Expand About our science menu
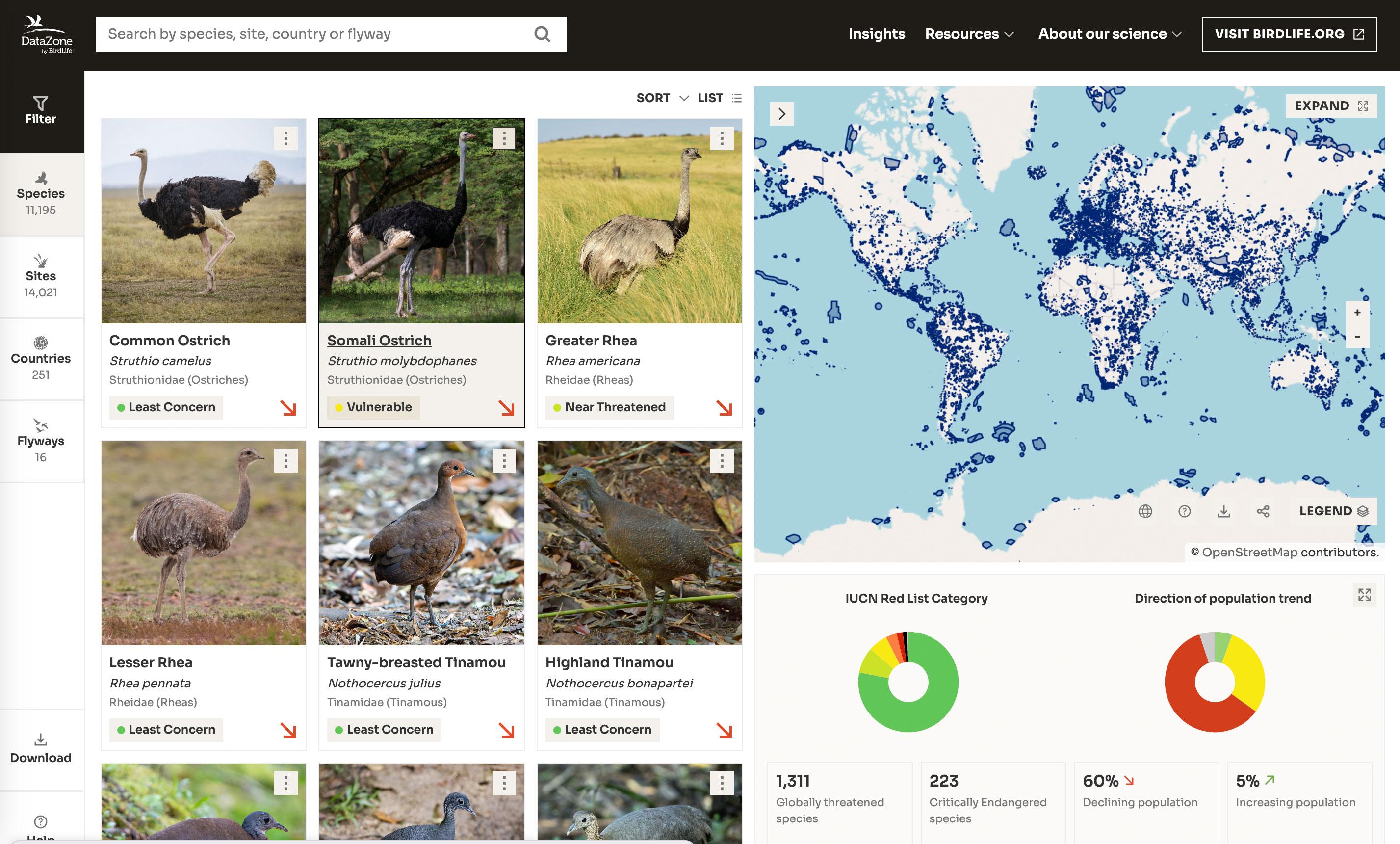The width and height of the screenshot is (1400, 844). (x=1109, y=34)
